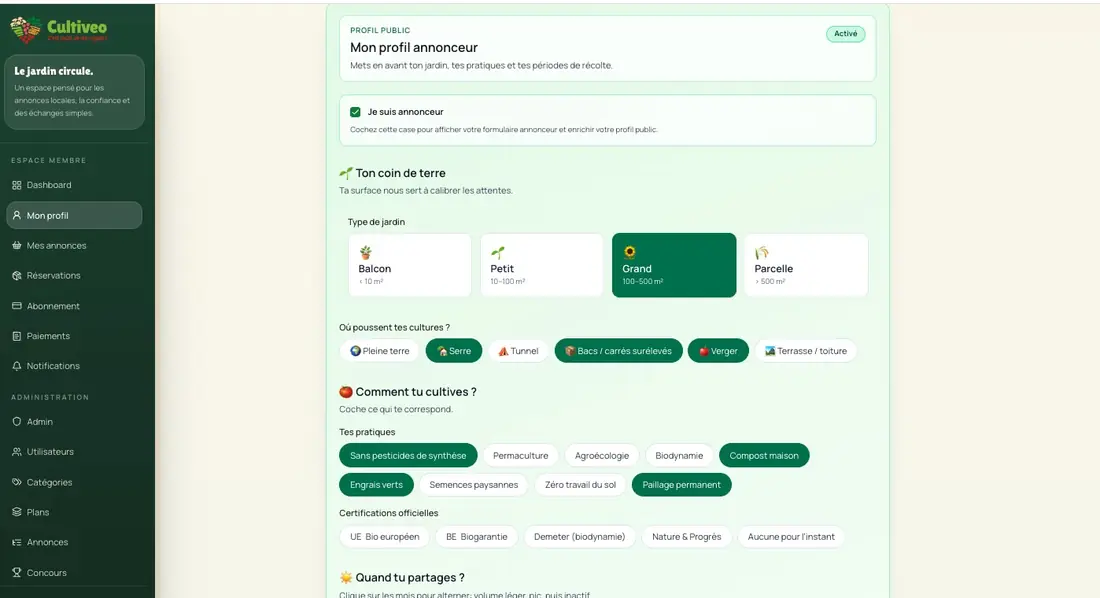Toggle the Tunnel chip
This screenshot has height=598, width=1100.
pyautogui.click(x=518, y=351)
